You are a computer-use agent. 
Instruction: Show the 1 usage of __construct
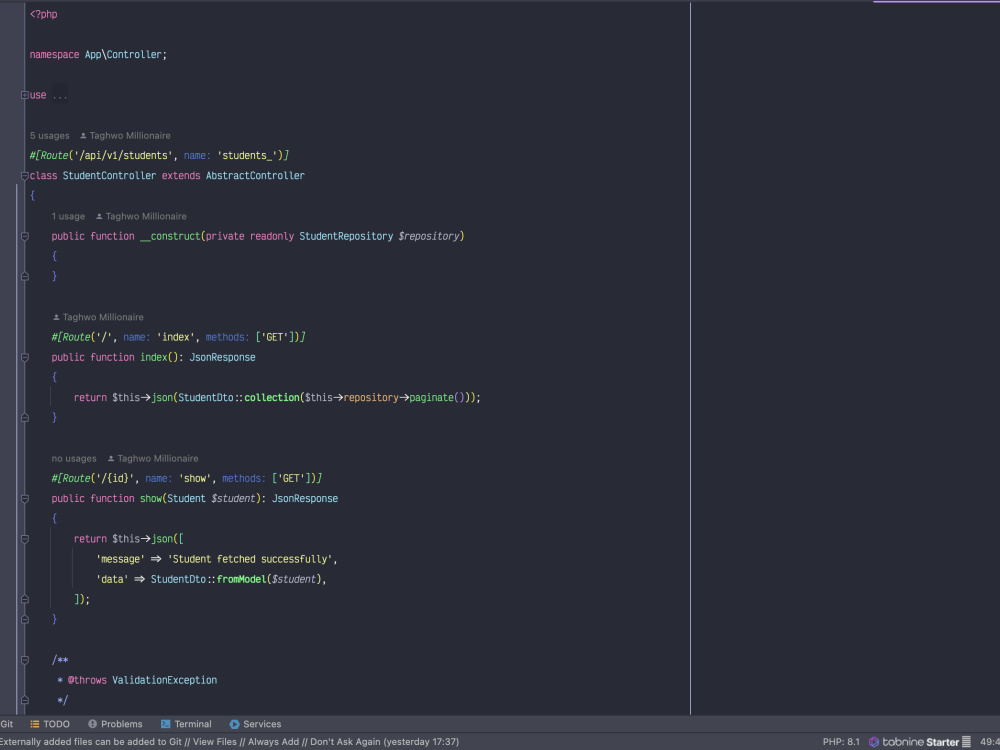point(68,216)
